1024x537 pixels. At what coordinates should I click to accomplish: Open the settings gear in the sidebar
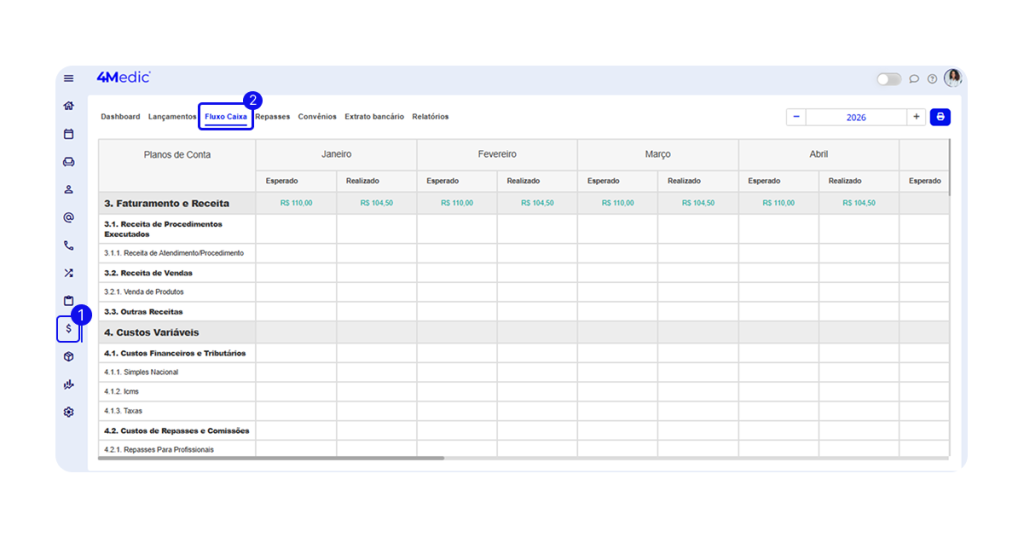69,412
